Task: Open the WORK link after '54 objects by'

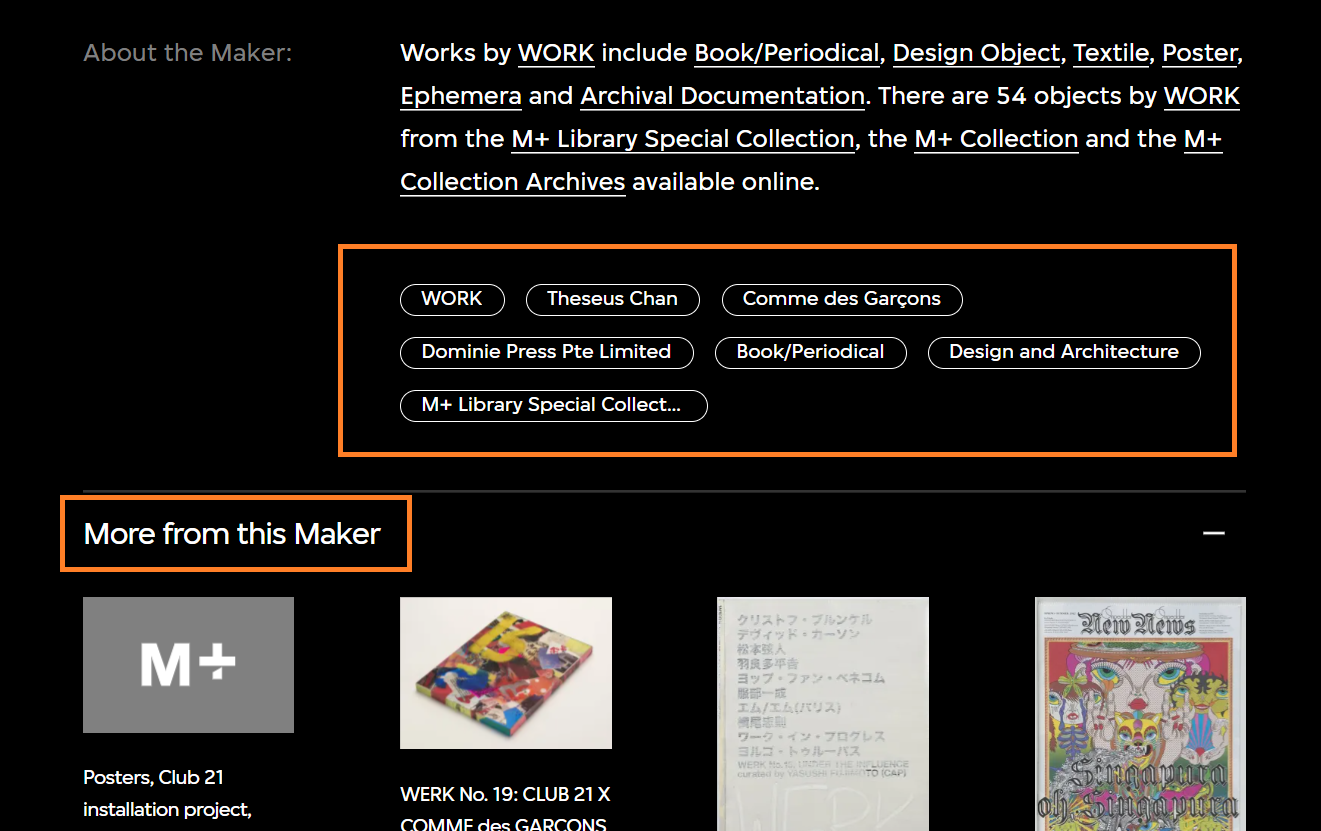Action: 1202,96
